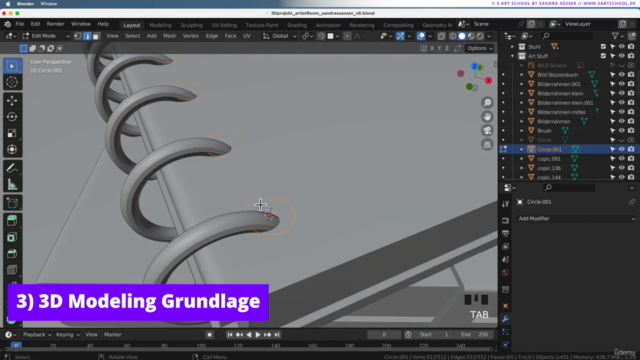This screenshot has height=360, width=640.
Task: Choose the Select Box tool
Action: coord(12,66)
